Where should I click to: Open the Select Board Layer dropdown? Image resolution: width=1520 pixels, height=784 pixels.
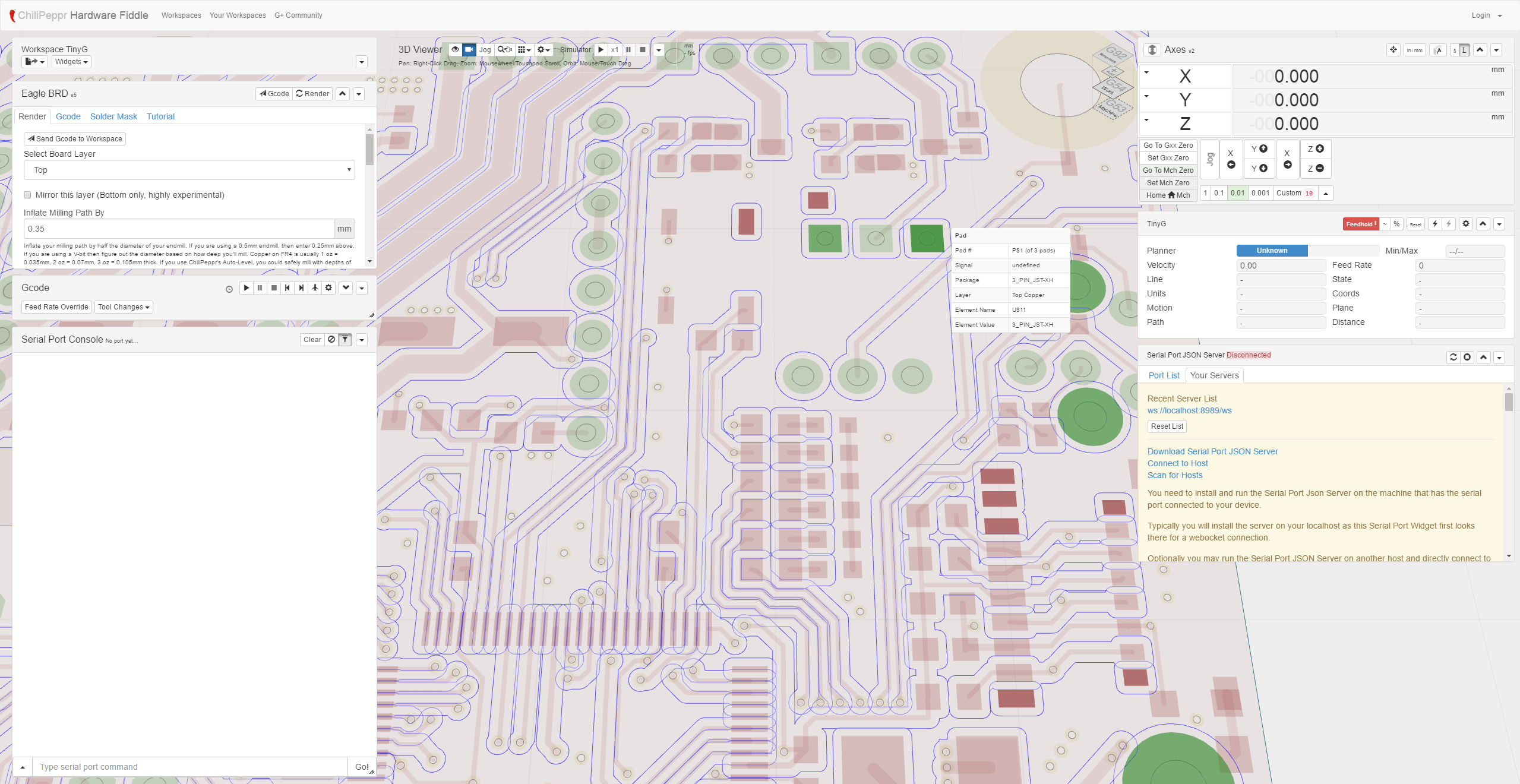click(x=189, y=170)
